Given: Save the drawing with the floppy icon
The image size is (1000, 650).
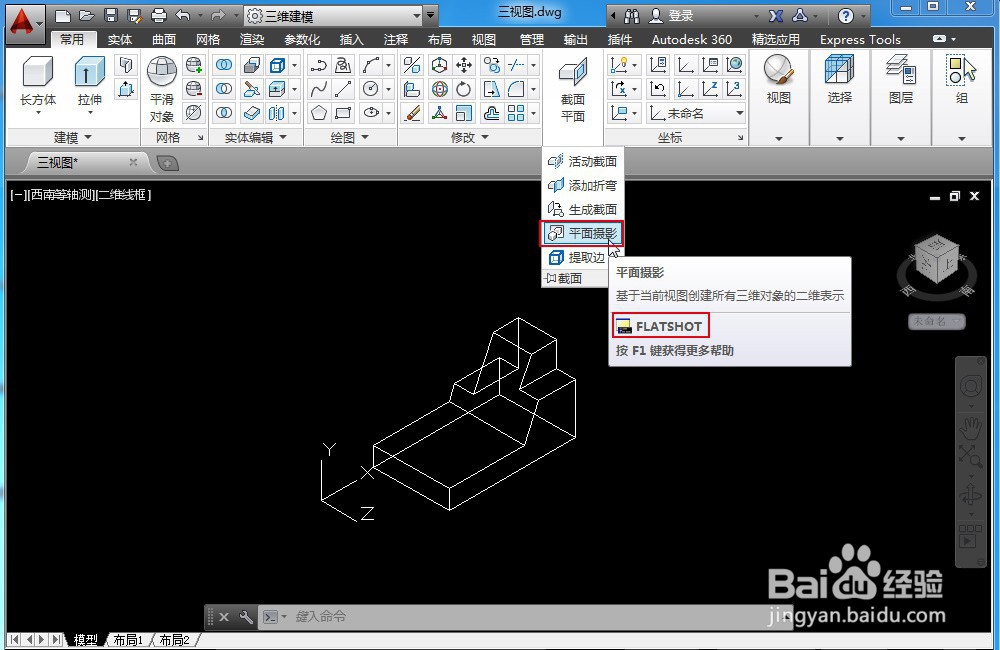Looking at the screenshot, I should pyautogui.click(x=111, y=15).
